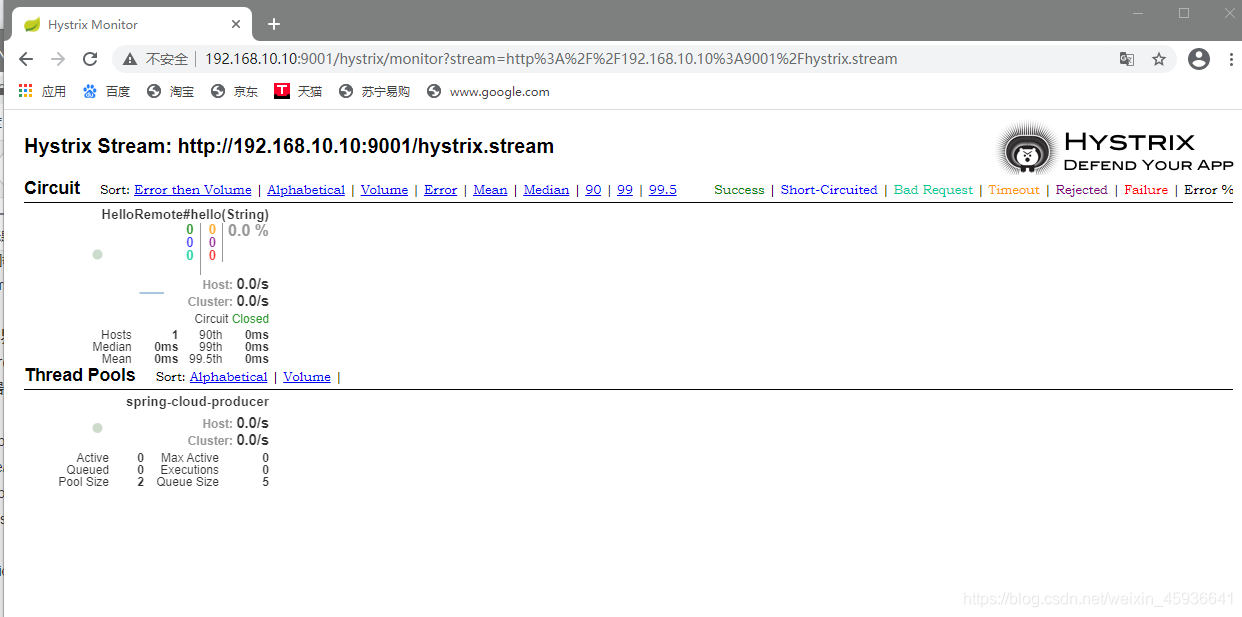Click the browser back arrow
The width and height of the screenshot is (1242, 617).
pos(26,59)
